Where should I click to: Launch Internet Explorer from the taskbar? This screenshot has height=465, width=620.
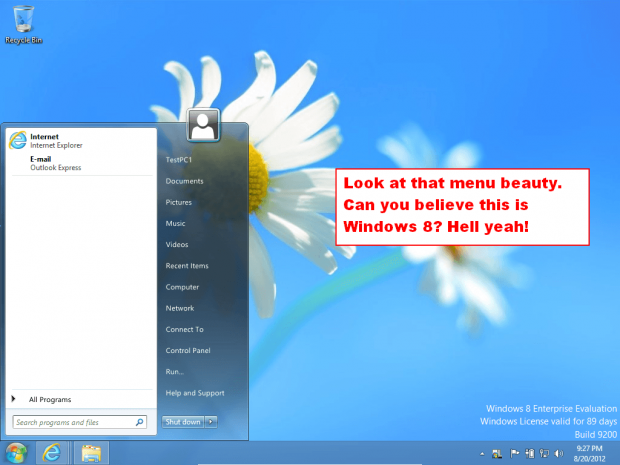point(52,453)
